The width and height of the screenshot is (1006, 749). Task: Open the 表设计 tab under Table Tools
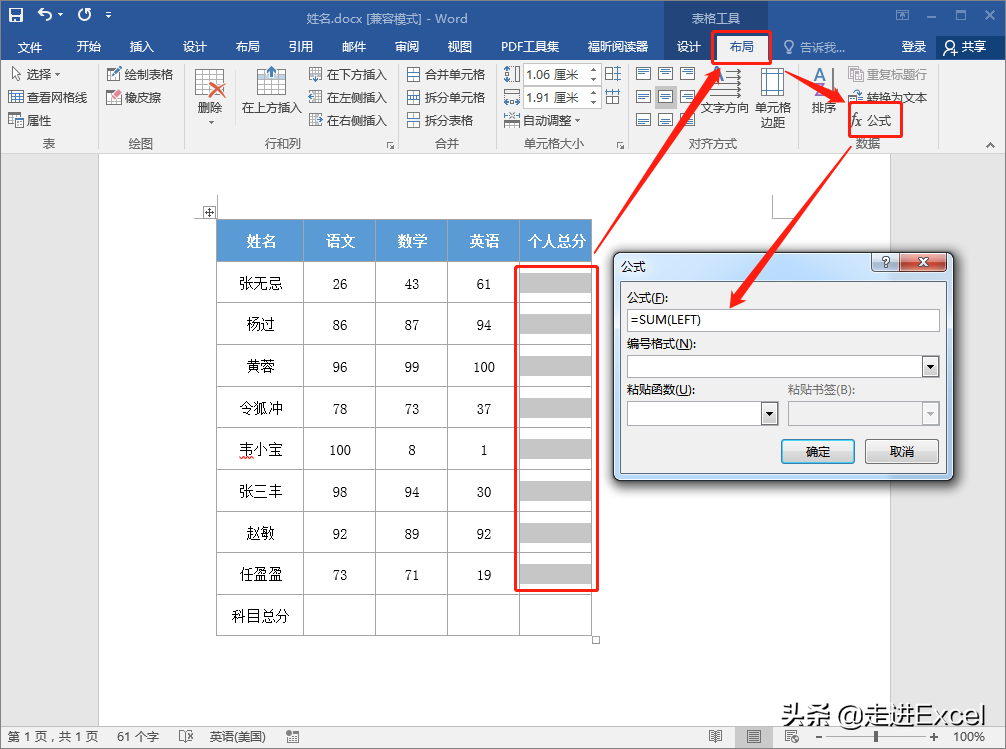688,46
